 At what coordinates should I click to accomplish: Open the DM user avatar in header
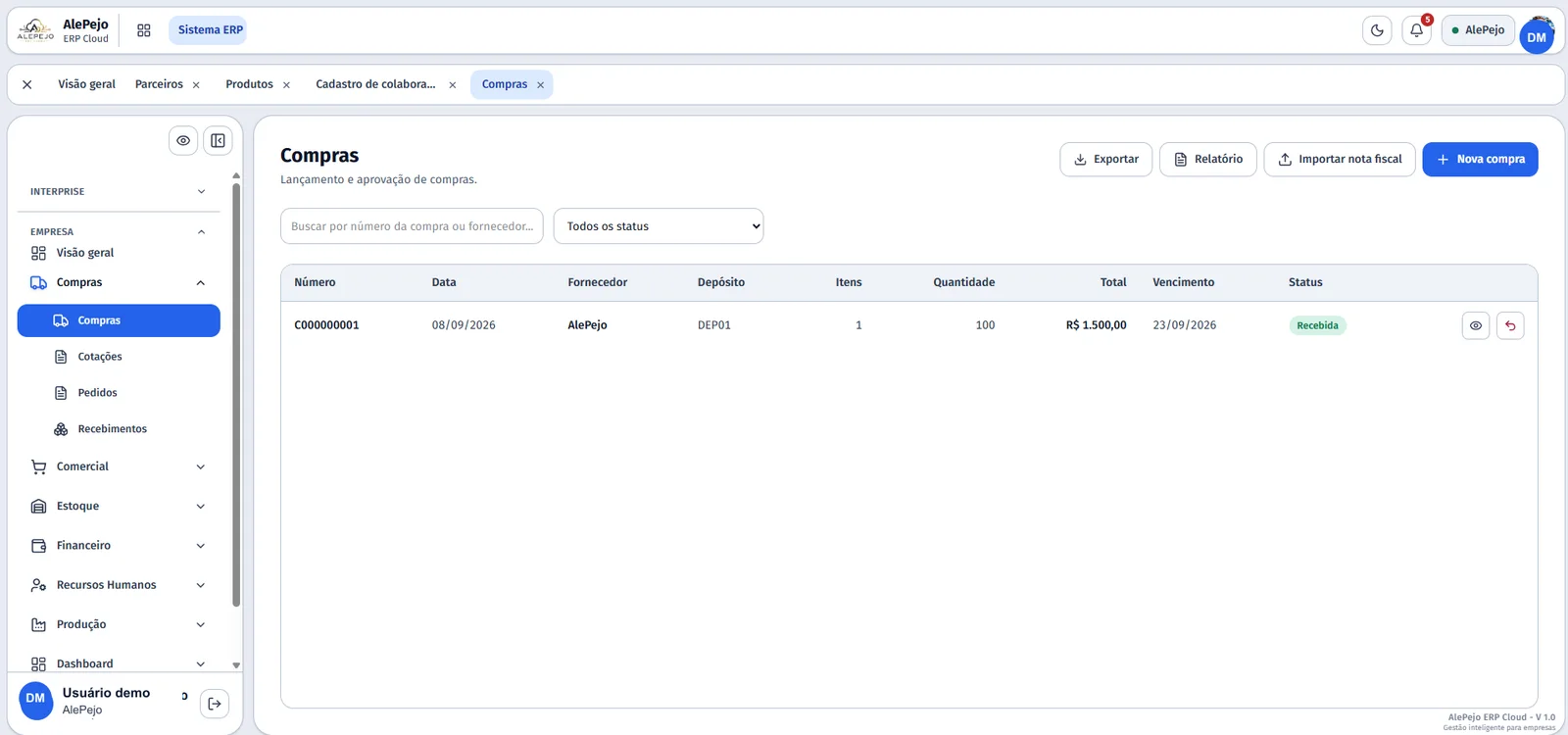tap(1537, 36)
